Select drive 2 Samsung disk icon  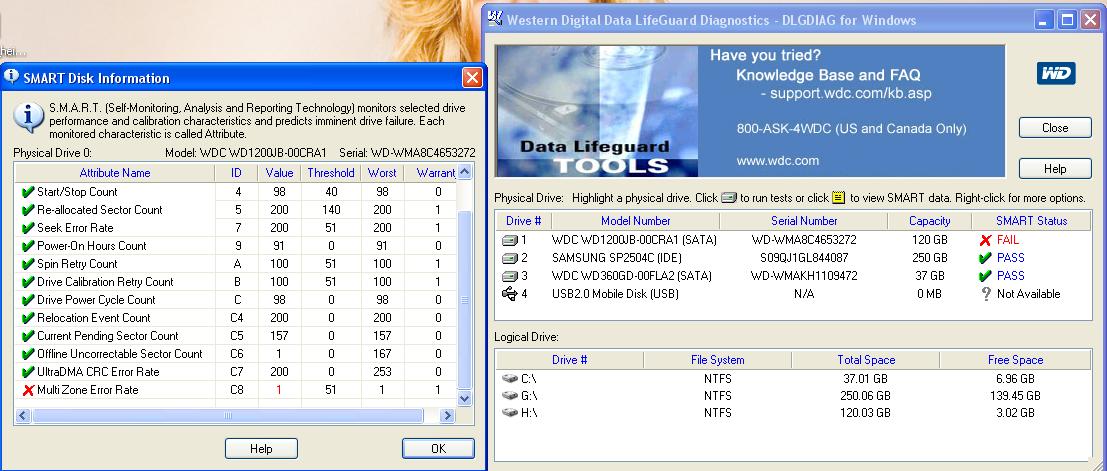[x=510, y=258]
